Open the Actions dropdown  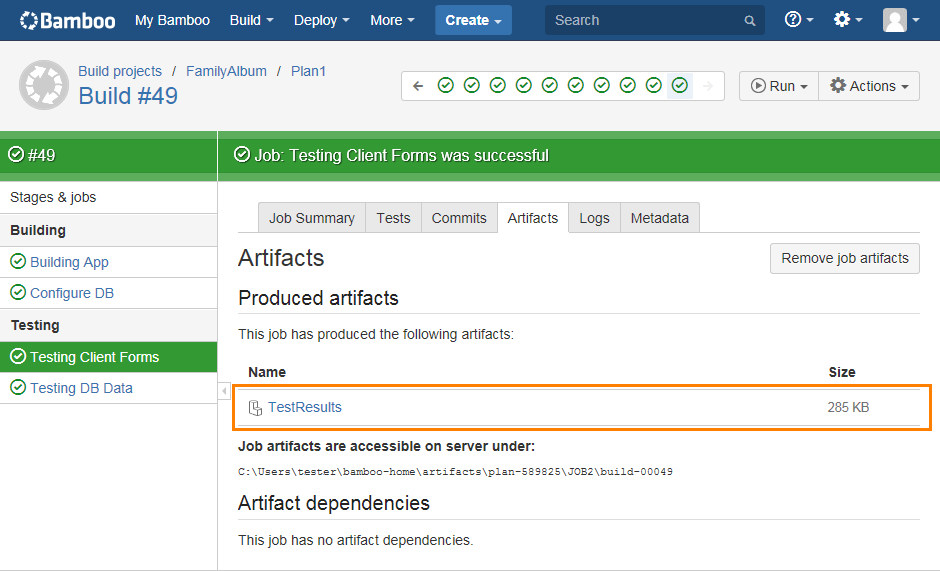click(x=868, y=86)
